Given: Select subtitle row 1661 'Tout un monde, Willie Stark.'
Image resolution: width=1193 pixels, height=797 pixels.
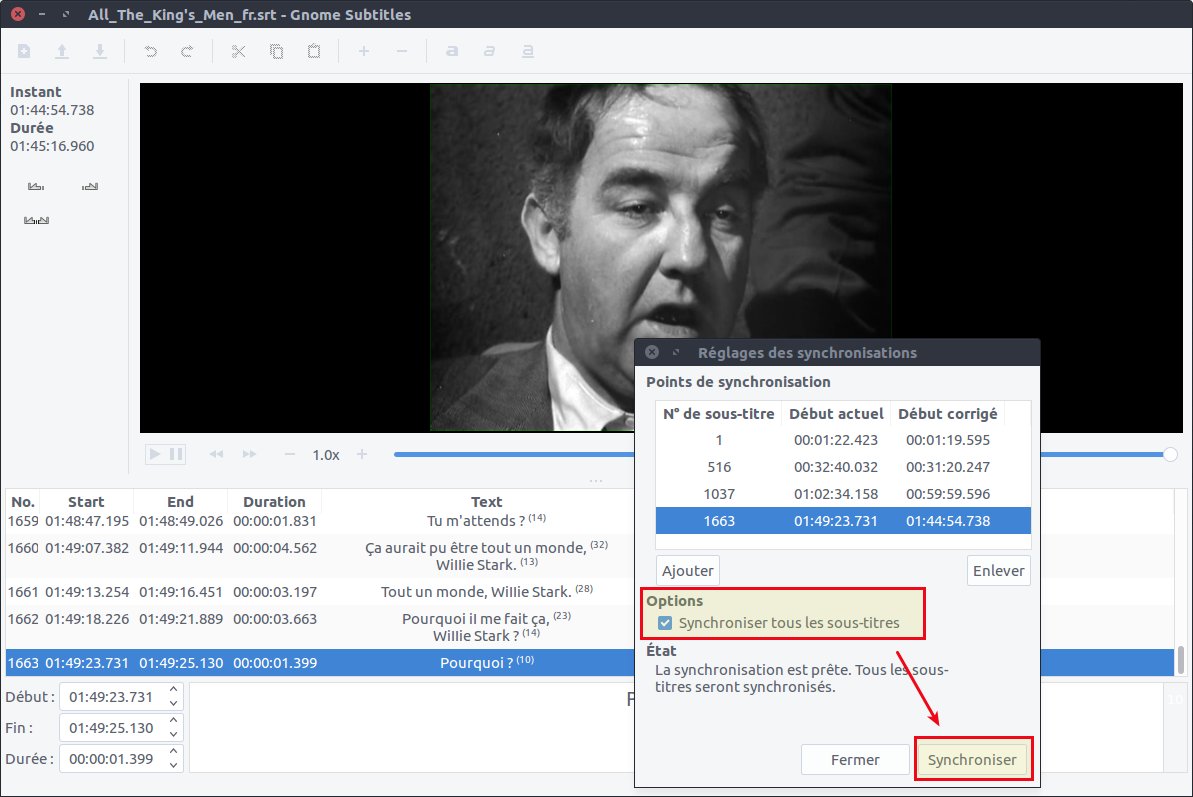Looking at the screenshot, I should point(320,592).
